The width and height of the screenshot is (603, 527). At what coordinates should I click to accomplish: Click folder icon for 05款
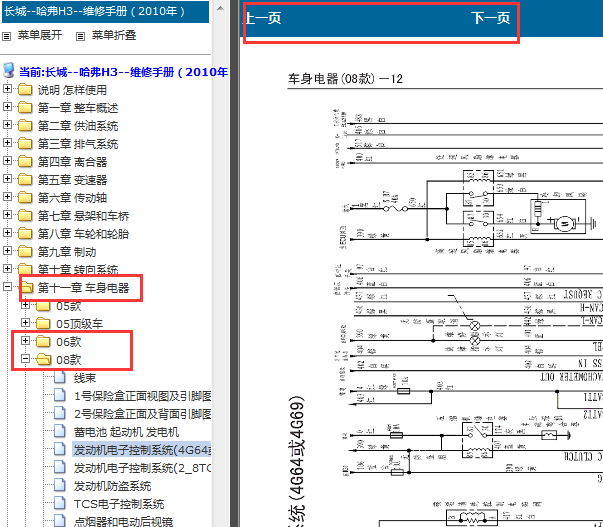click(x=43, y=306)
